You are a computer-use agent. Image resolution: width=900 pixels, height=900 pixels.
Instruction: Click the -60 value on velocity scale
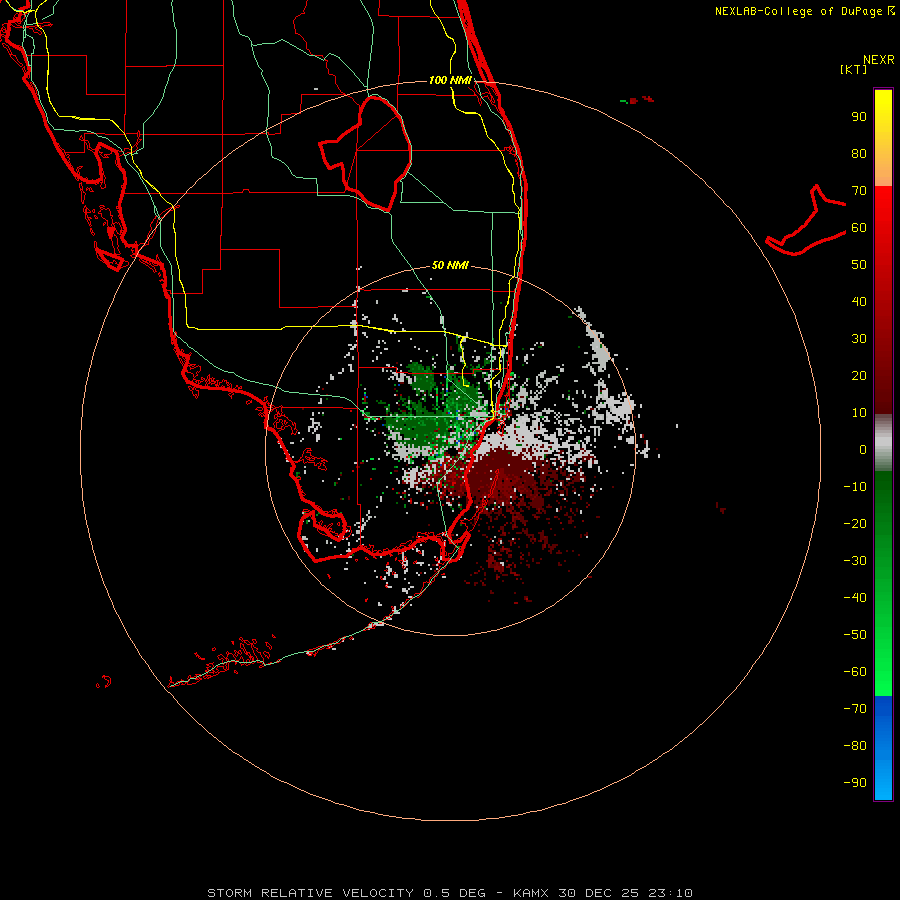coord(855,672)
